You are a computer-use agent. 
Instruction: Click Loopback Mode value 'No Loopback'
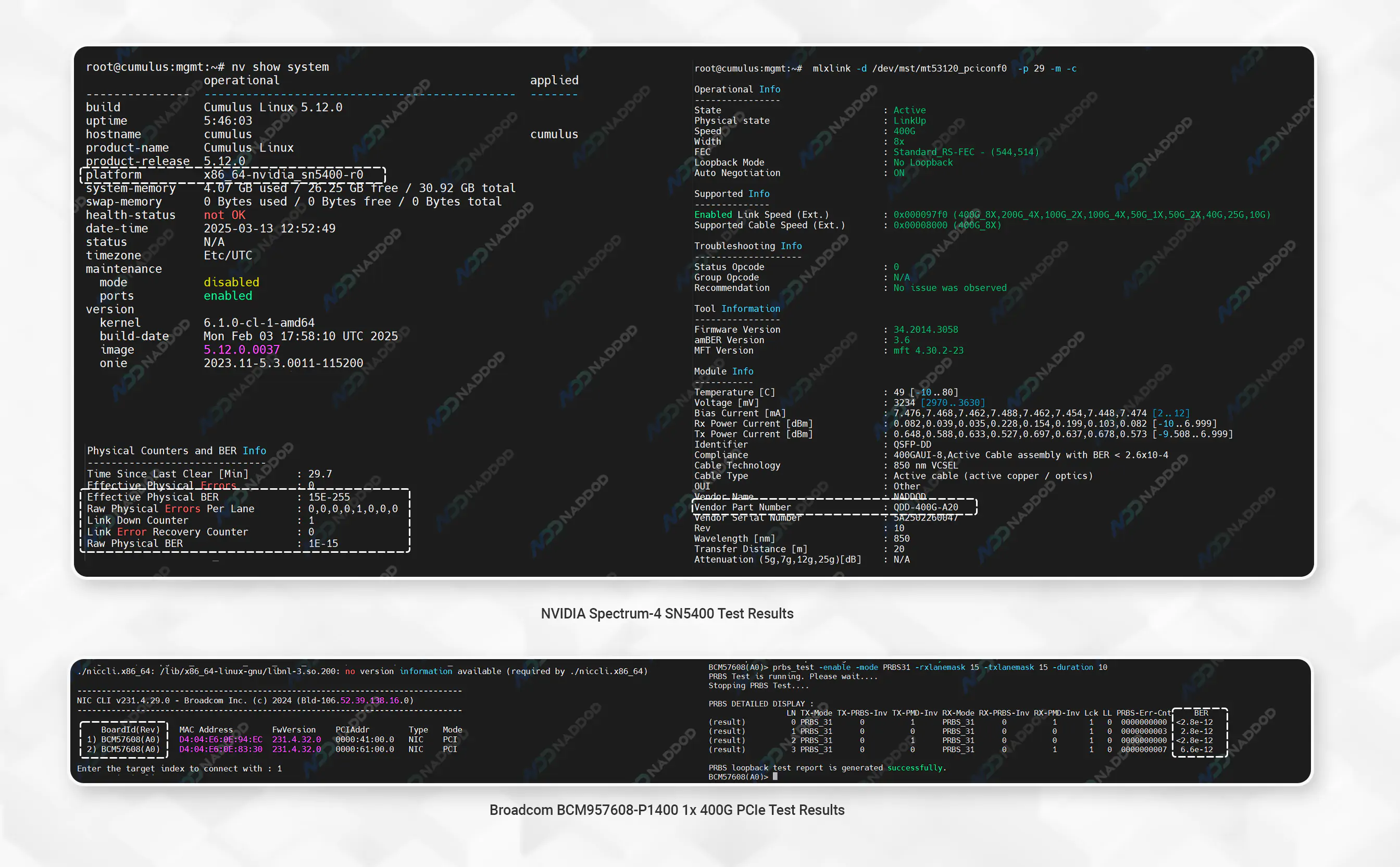pos(922,162)
